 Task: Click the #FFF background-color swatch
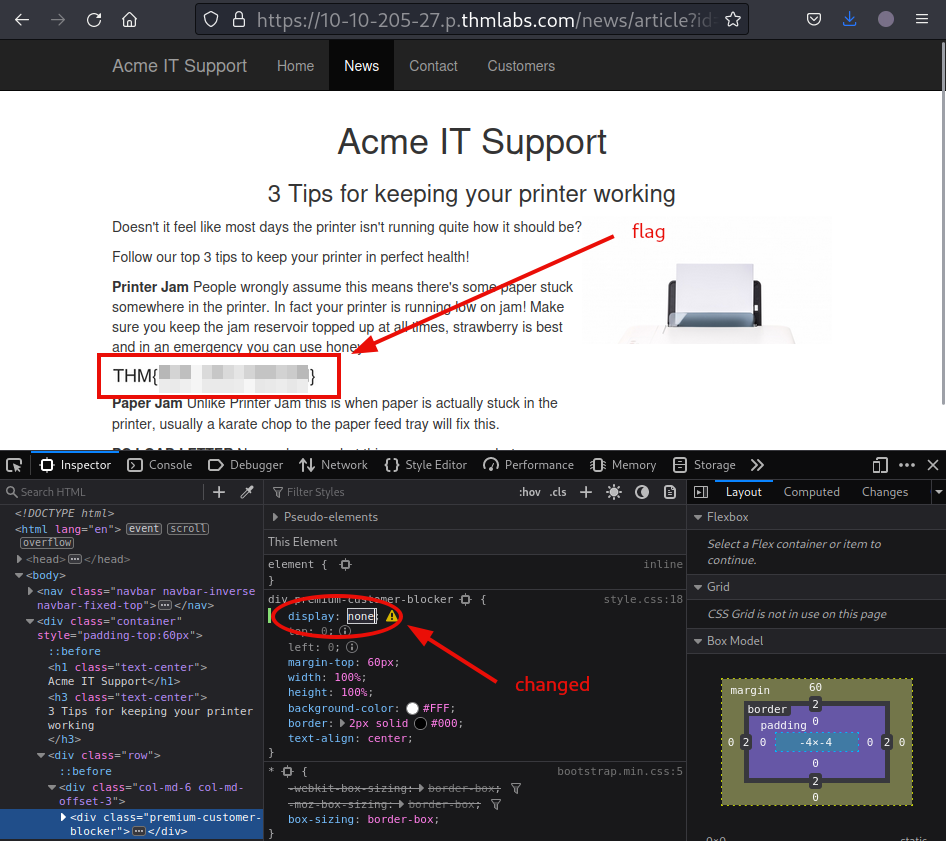point(412,708)
